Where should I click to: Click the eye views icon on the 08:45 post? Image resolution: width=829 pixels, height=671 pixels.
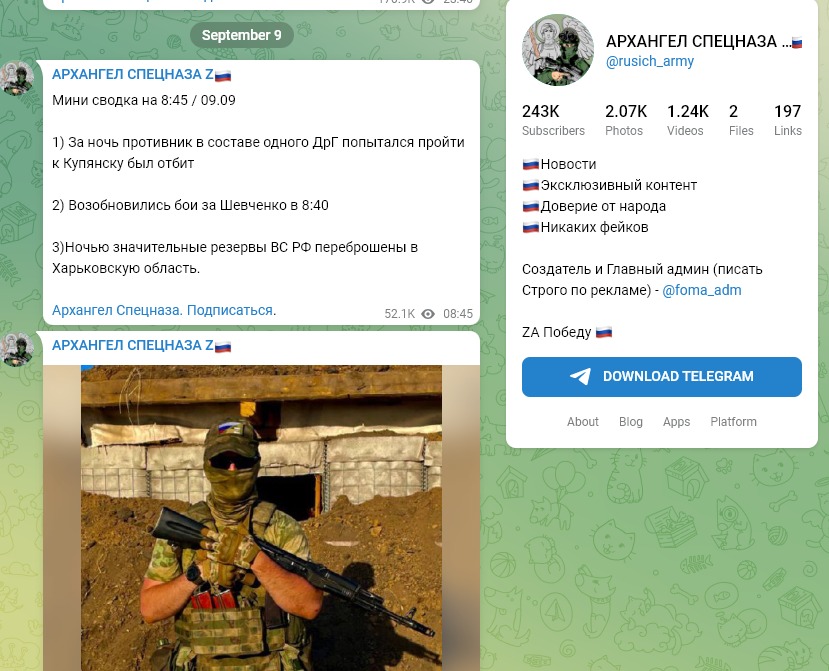coord(428,314)
